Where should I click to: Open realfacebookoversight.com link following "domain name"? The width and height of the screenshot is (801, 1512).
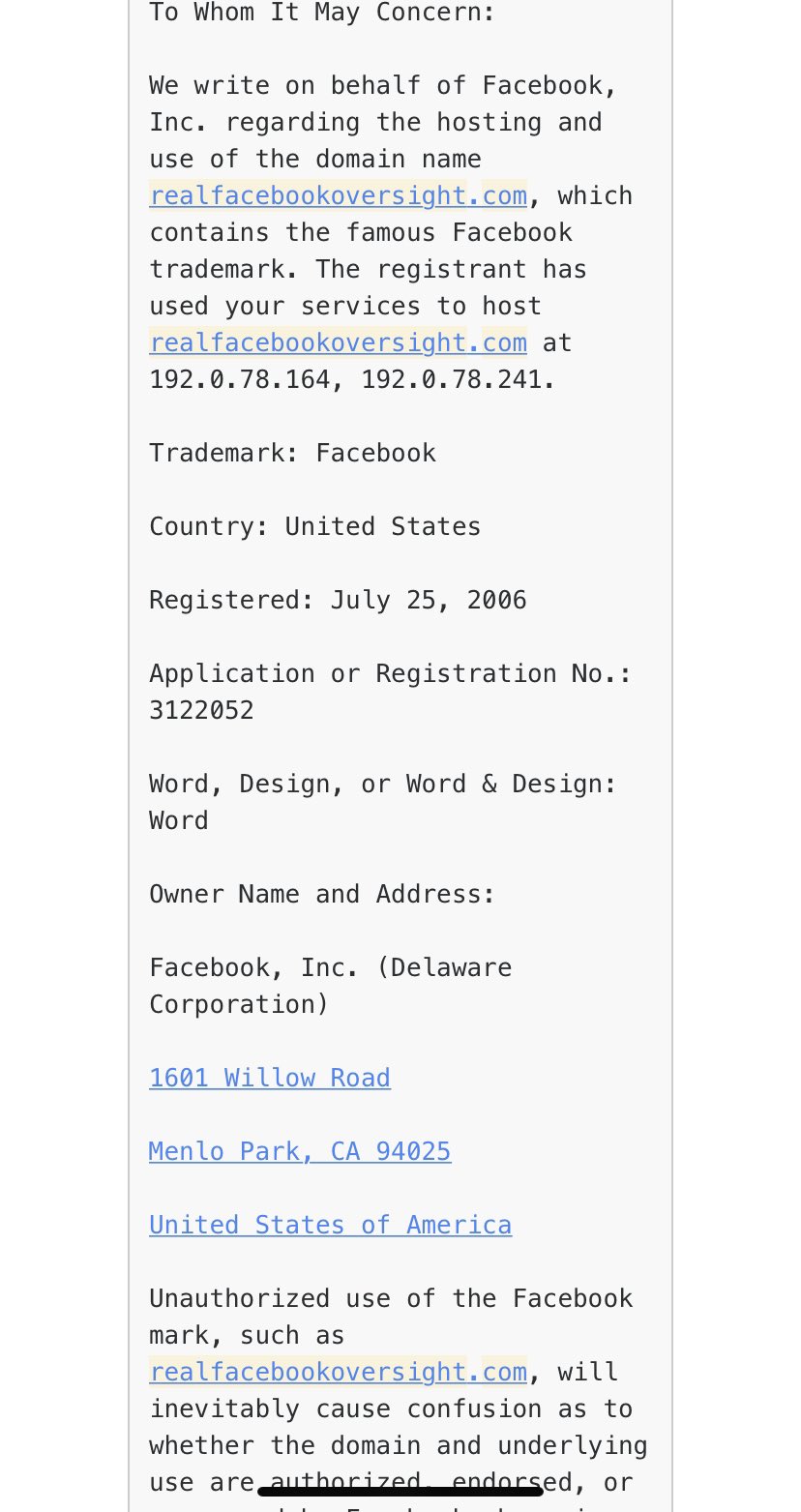tap(338, 195)
